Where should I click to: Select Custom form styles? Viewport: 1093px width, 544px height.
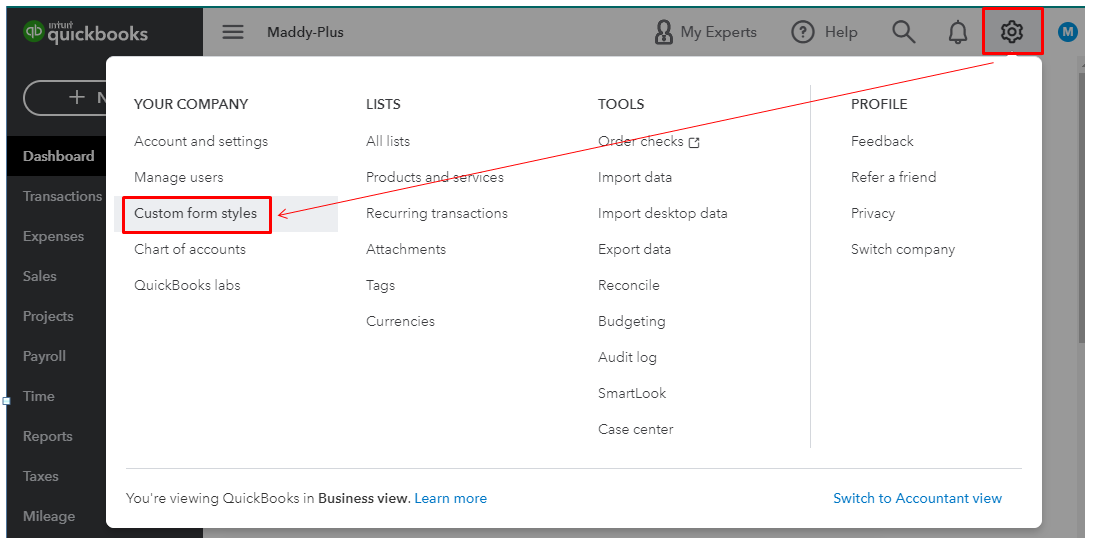coord(196,213)
